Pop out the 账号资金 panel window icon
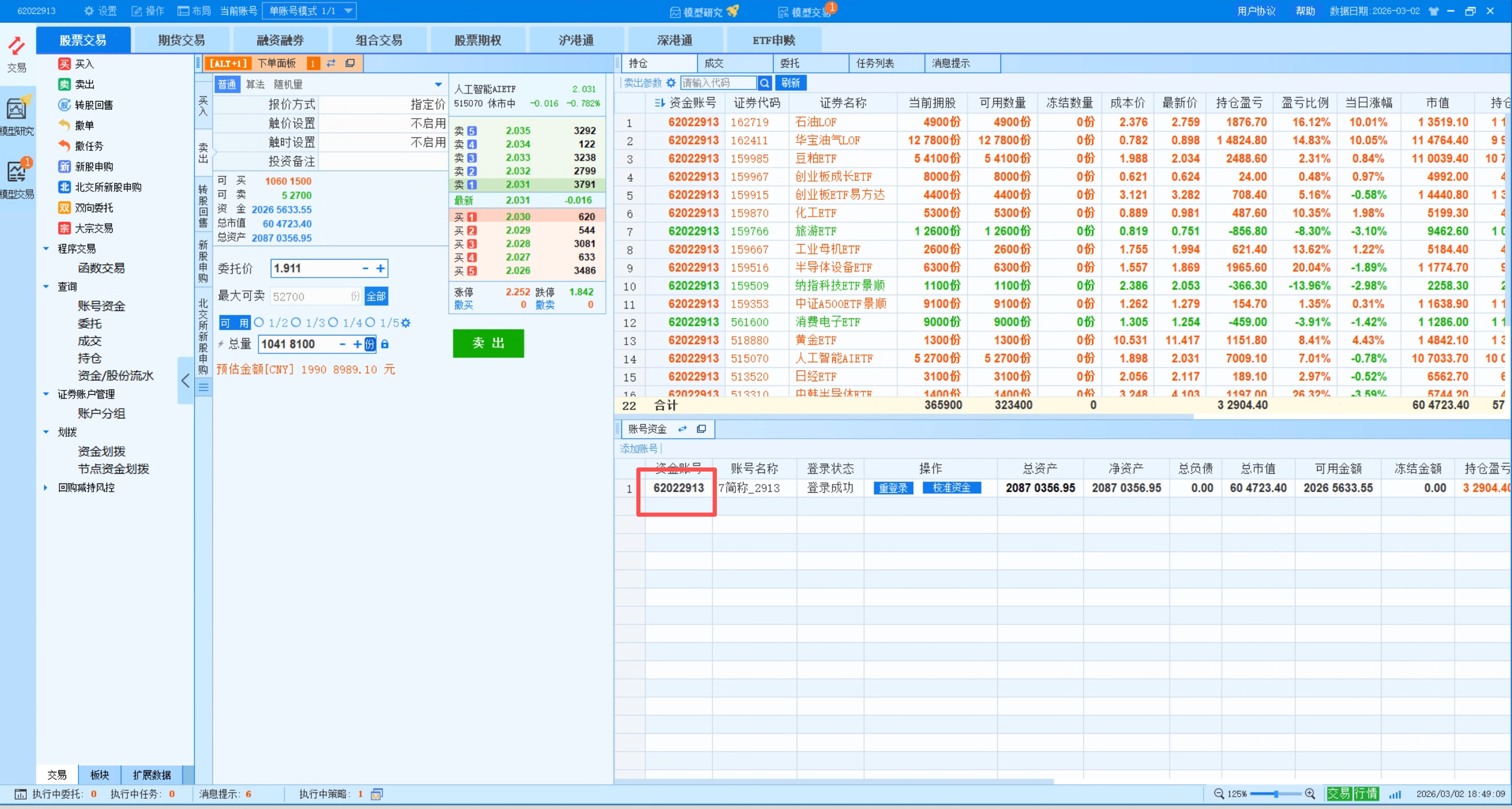 tap(701, 429)
